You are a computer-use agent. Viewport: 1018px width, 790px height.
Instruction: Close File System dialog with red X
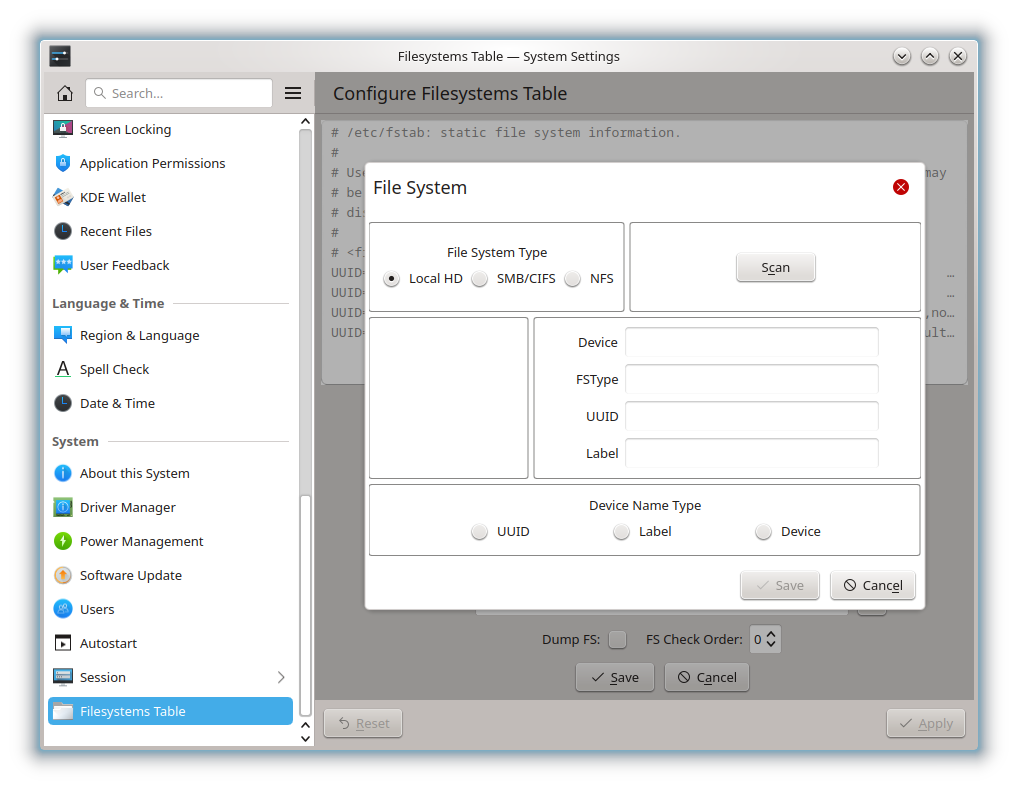pos(900,187)
